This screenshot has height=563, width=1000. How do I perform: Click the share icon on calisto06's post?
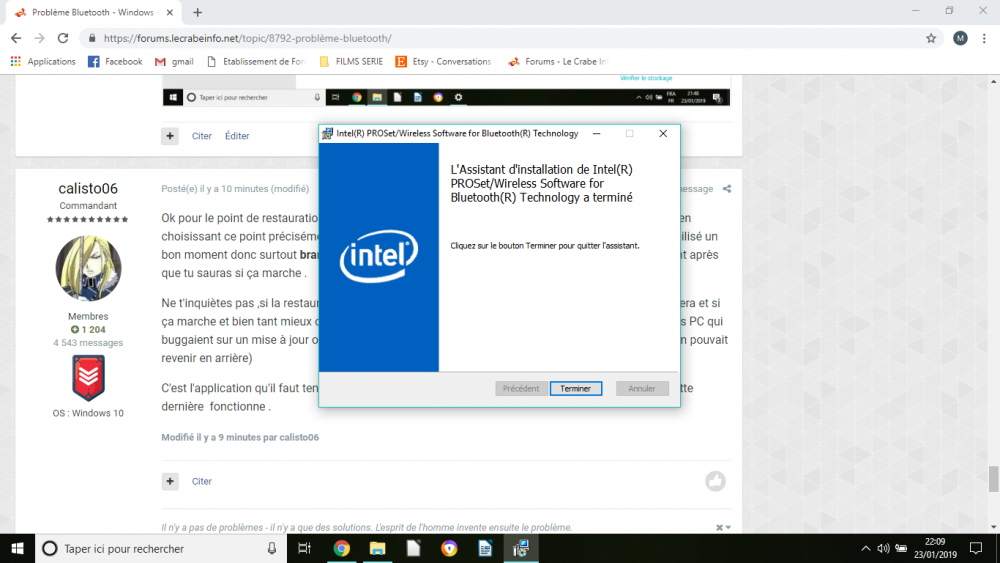727,189
